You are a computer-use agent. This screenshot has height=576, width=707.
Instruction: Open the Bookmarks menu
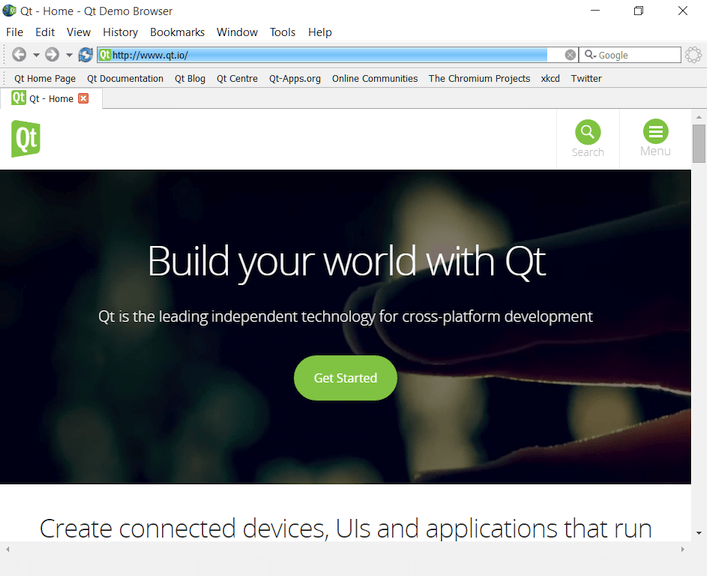click(x=177, y=32)
